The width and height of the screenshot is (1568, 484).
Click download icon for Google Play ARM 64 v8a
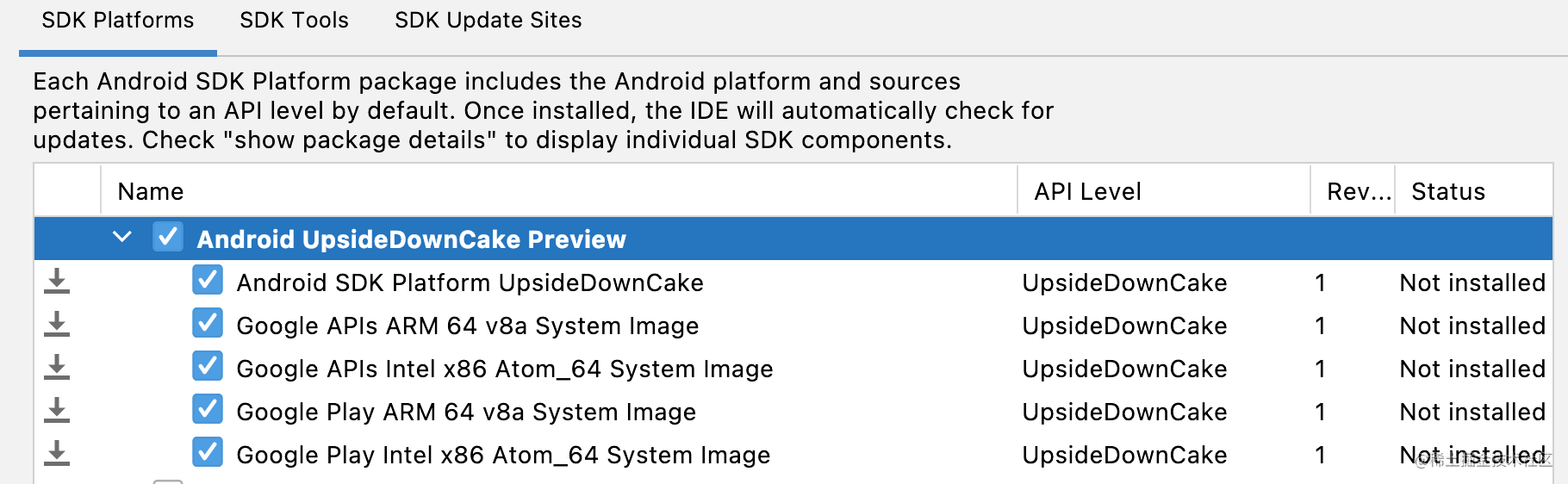57,410
